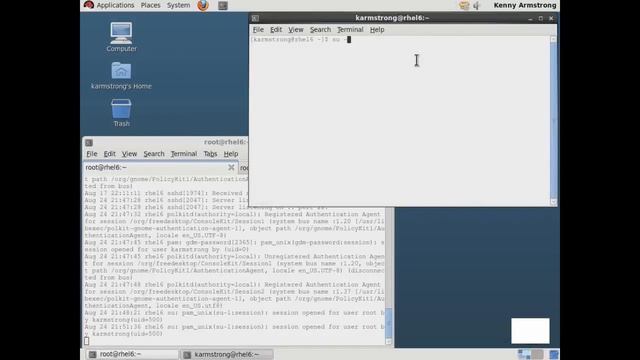Open the Places menu
This screenshot has height=360, width=640.
coord(150,5)
